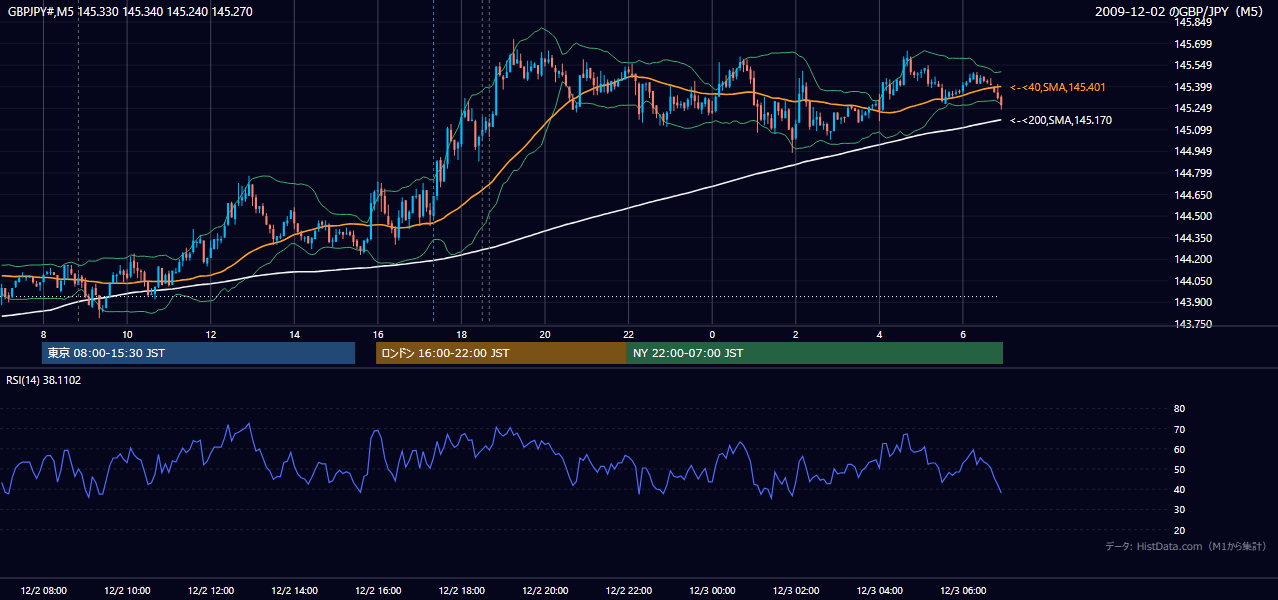Click hour tick 22 under the price chart
Screen dimensions: 1278x600
point(629,334)
